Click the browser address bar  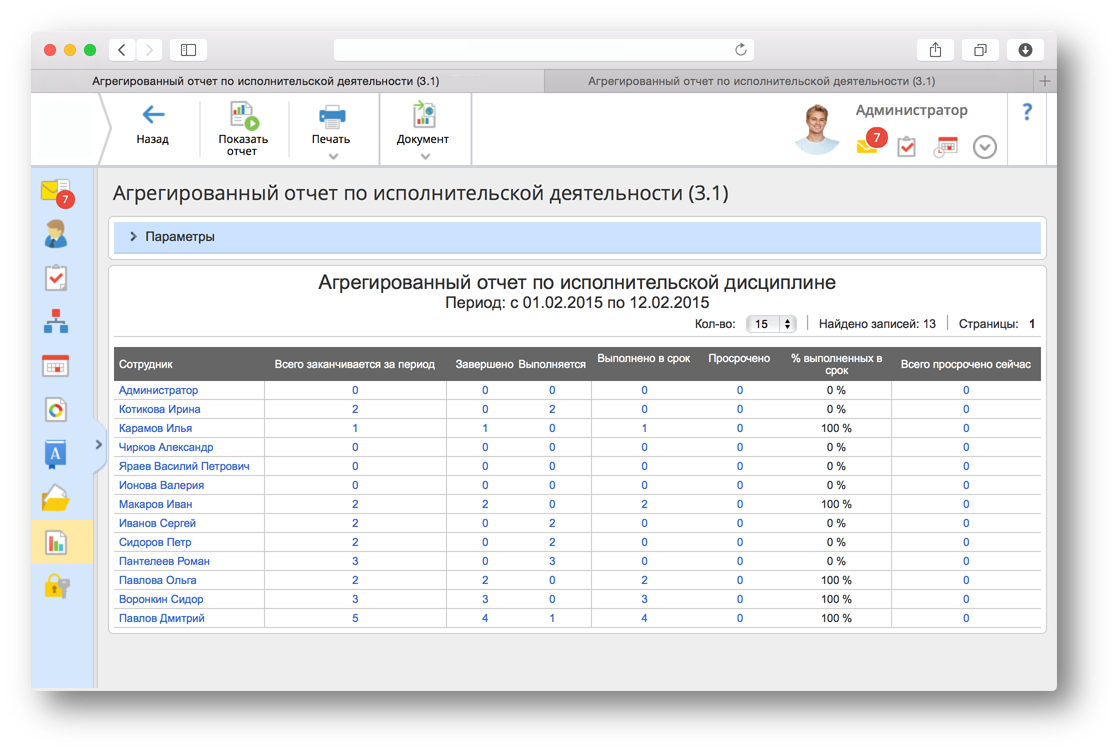point(544,50)
